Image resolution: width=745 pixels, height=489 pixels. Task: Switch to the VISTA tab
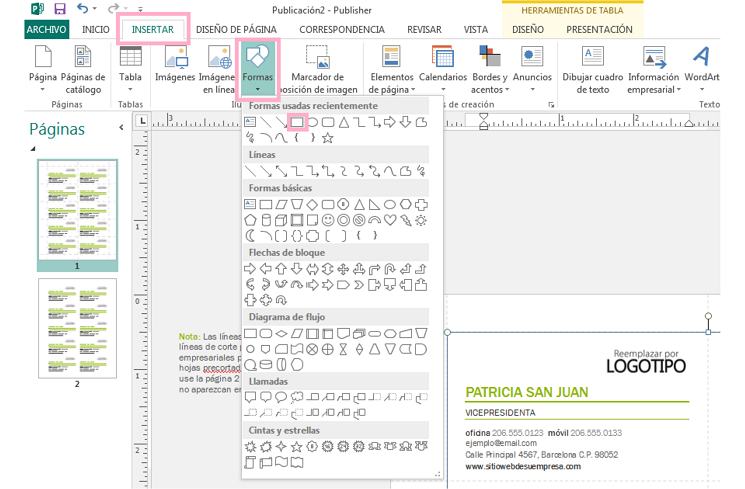[x=476, y=29]
